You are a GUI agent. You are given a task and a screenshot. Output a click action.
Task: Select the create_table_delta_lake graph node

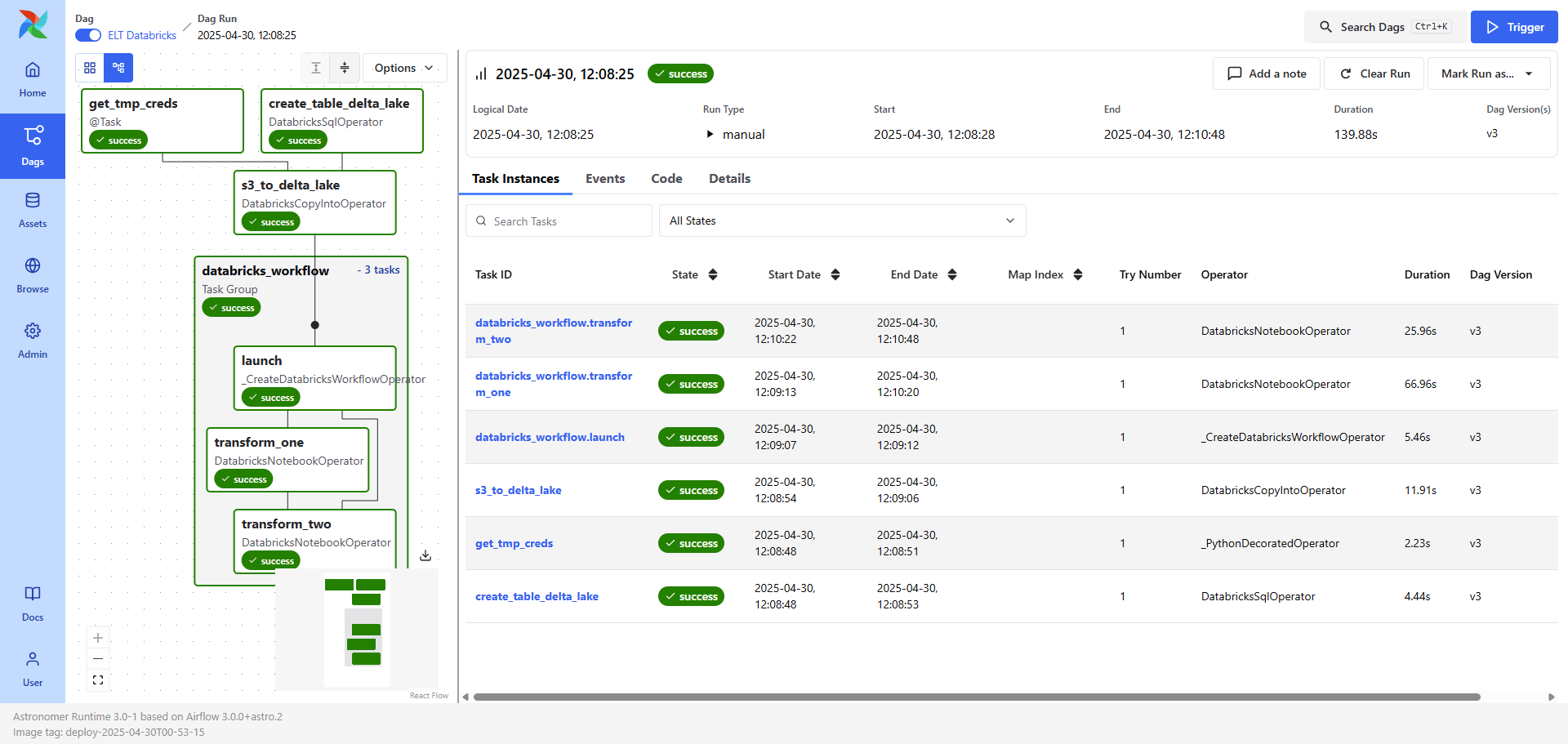point(342,121)
